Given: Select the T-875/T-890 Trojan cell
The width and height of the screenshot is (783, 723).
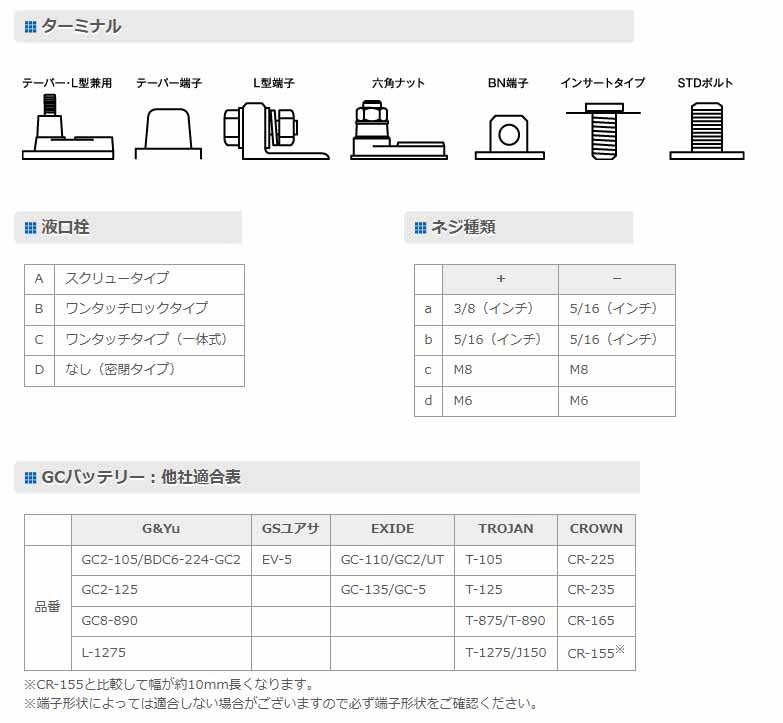Looking at the screenshot, I should pos(505,621).
